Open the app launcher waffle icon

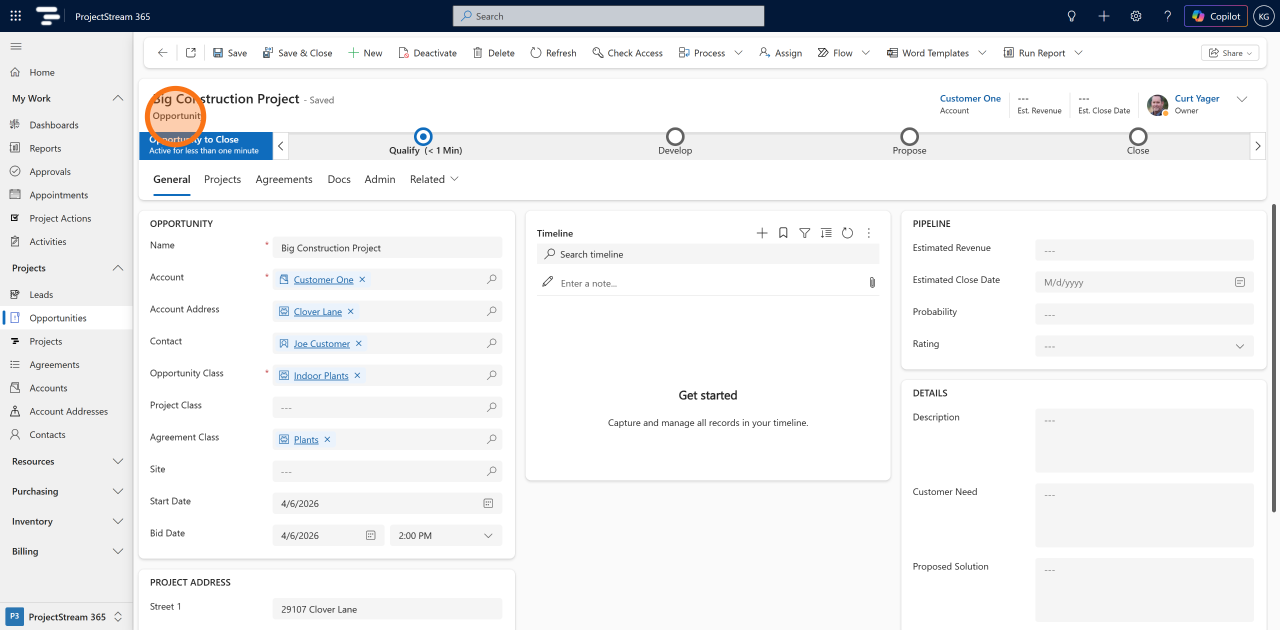click(x=16, y=16)
